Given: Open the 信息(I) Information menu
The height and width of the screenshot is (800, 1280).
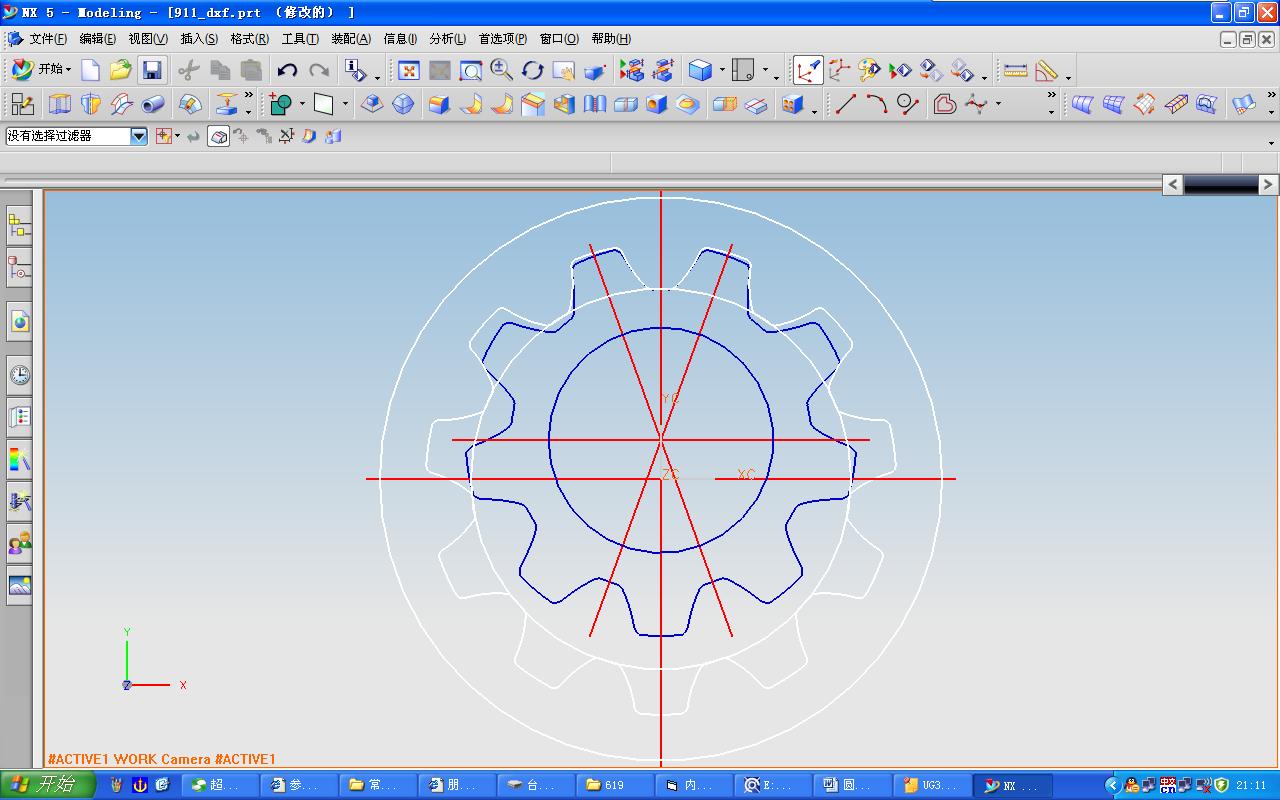Looking at the screenshot, I should click(401, 39).
